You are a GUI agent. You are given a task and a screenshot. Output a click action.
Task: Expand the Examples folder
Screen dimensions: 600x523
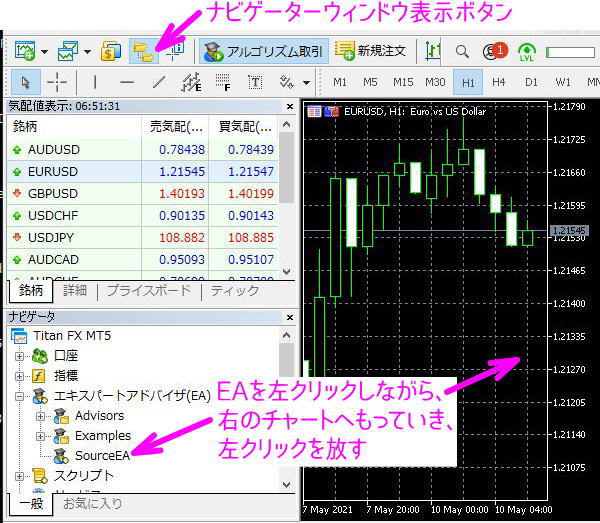[x=40, y=436]
